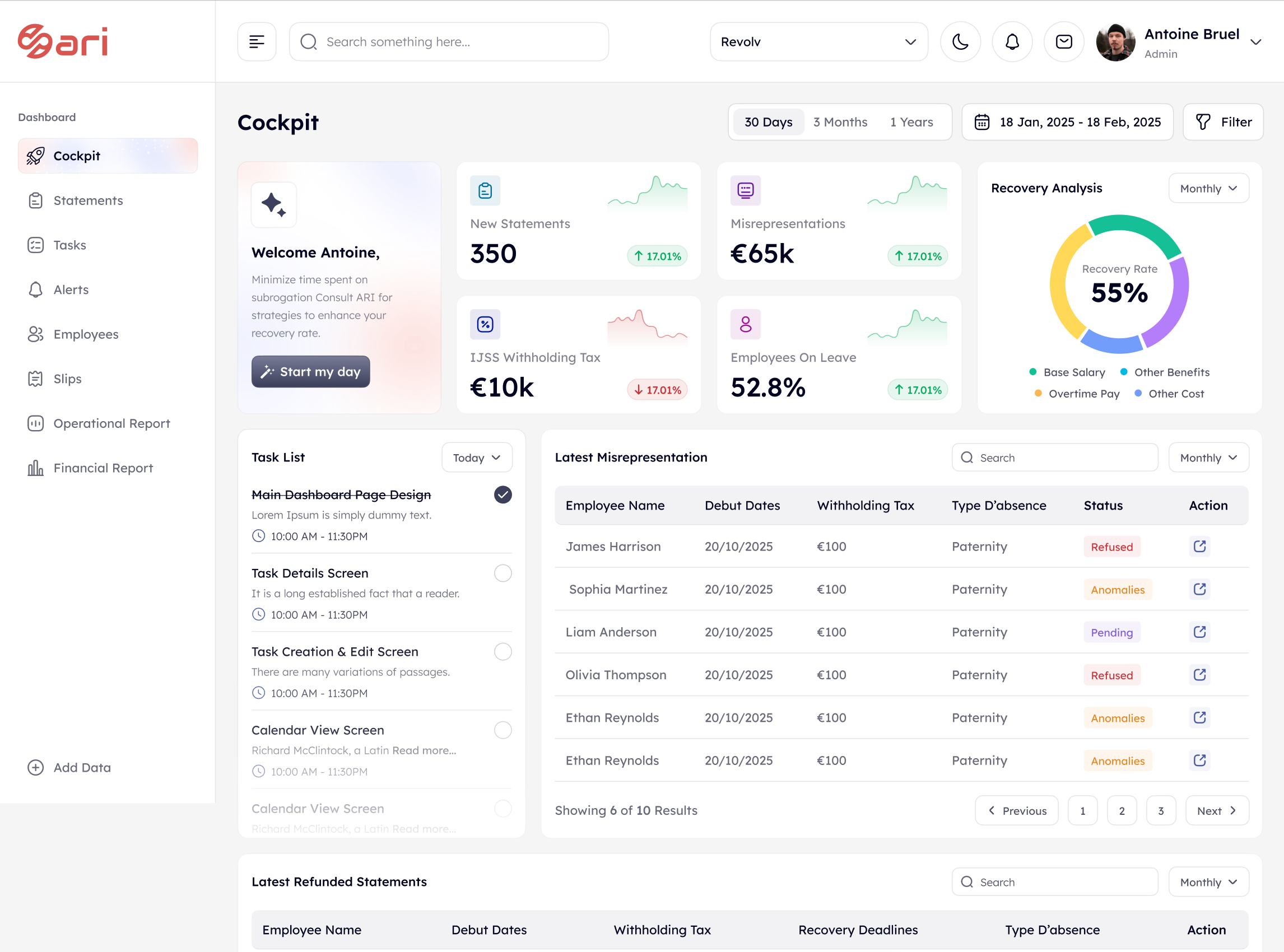Click the Misrepresentations card icon
Viewport: 1284px width, 952px height.
[746, 190]
